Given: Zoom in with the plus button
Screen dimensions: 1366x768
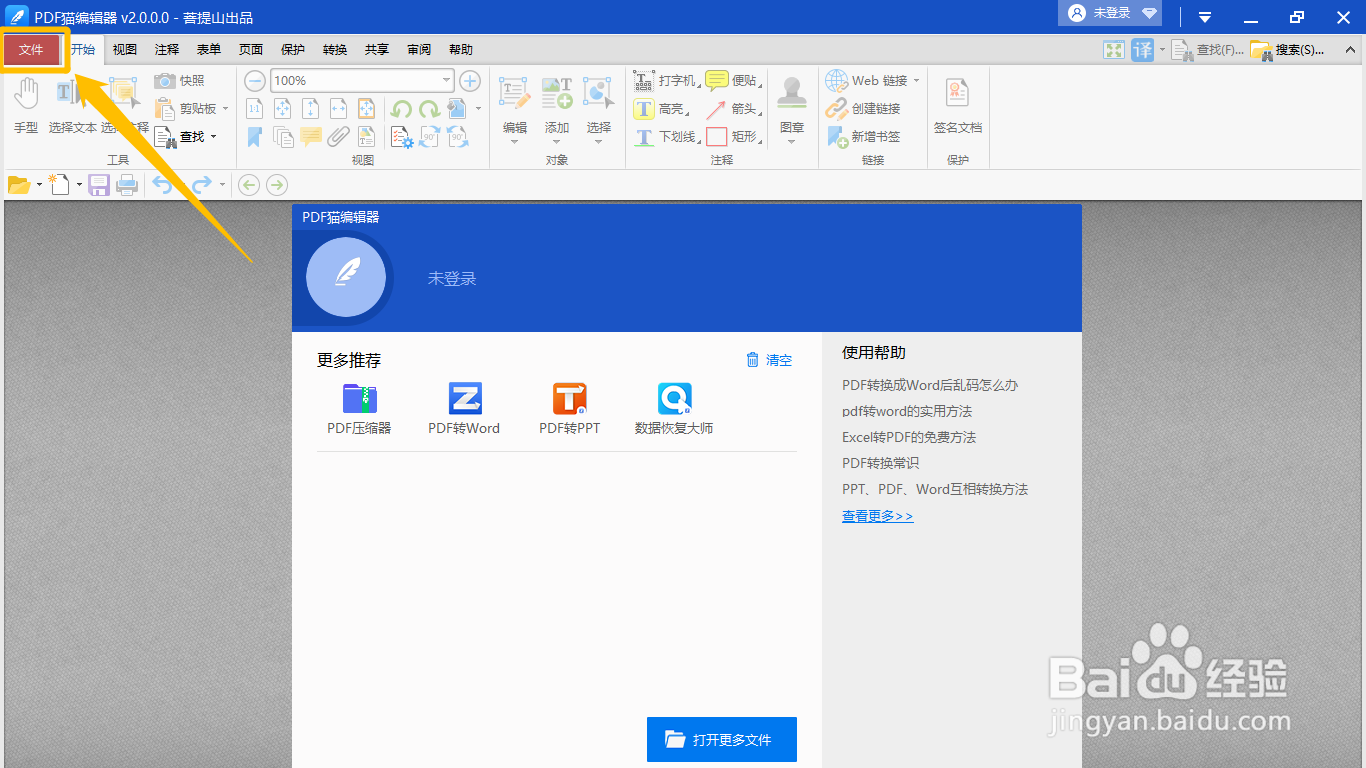Looking at the screenshot, I should (x=470, y=80).
